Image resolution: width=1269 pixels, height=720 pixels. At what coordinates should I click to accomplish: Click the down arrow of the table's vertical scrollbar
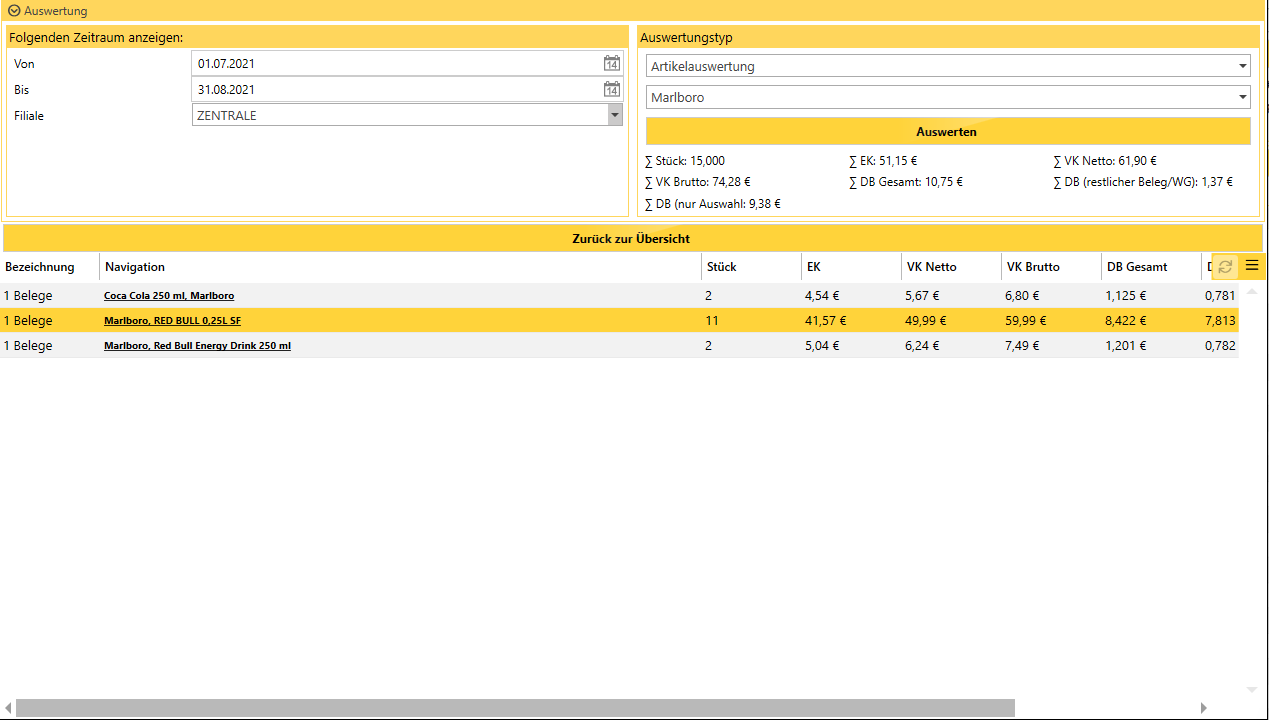(1252, 690)
